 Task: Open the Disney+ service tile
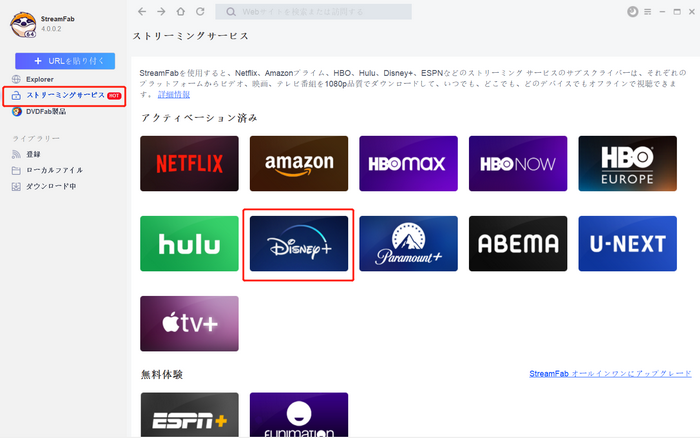tap(299, 244)
